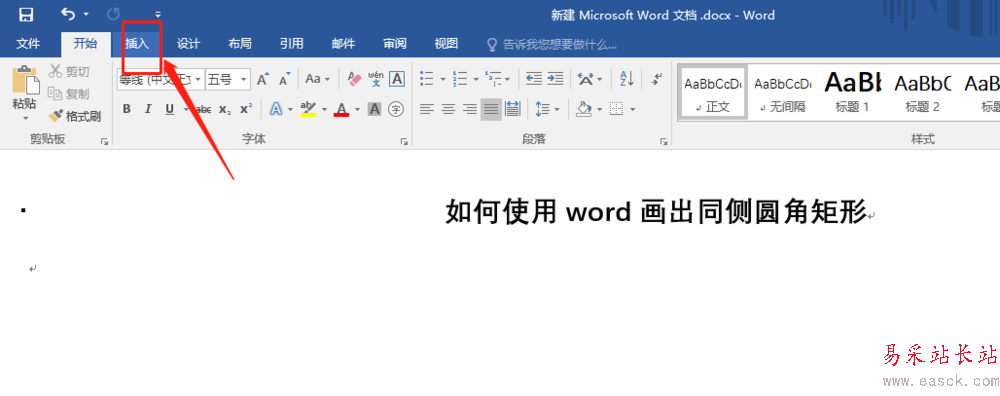Toggle superscript formatting
Image resolution: width=1000 pixels, height=396 pixels.
click(x=246, y=109)
